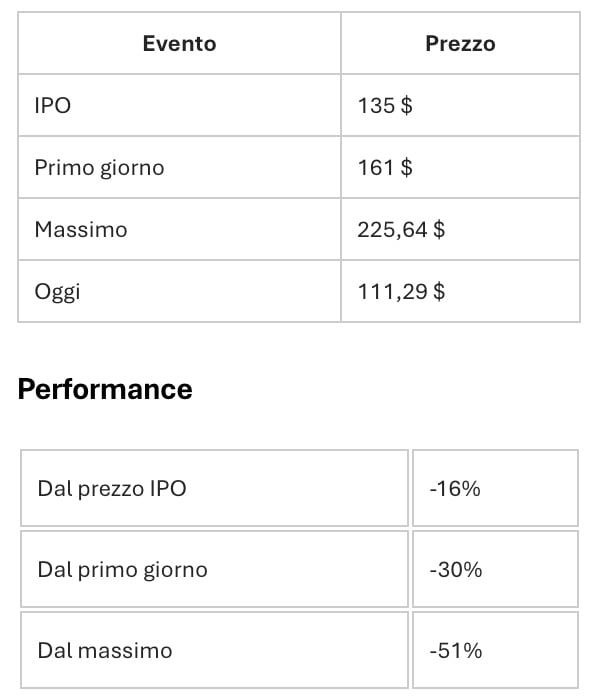Image resolution: width=592 pixels, height=700 pixels.
Task: Click the 135 $ price cell
Action: pyautogui.click(x=460, y=105)
